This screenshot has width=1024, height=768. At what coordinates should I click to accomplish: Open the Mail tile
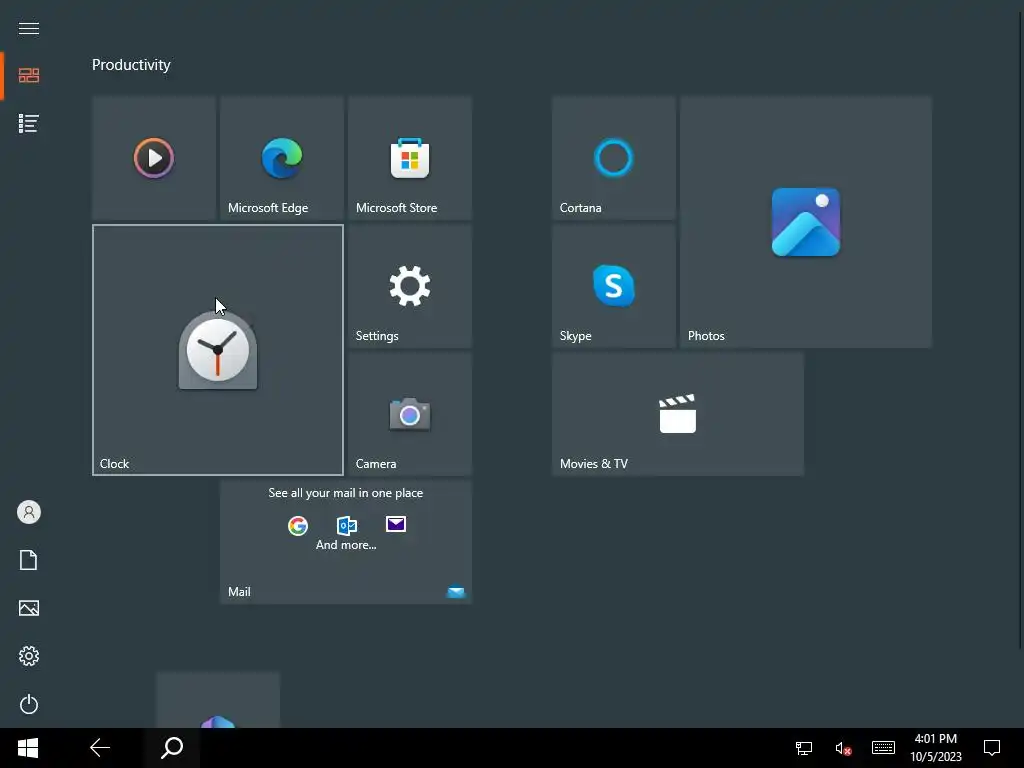click(345, 541)
